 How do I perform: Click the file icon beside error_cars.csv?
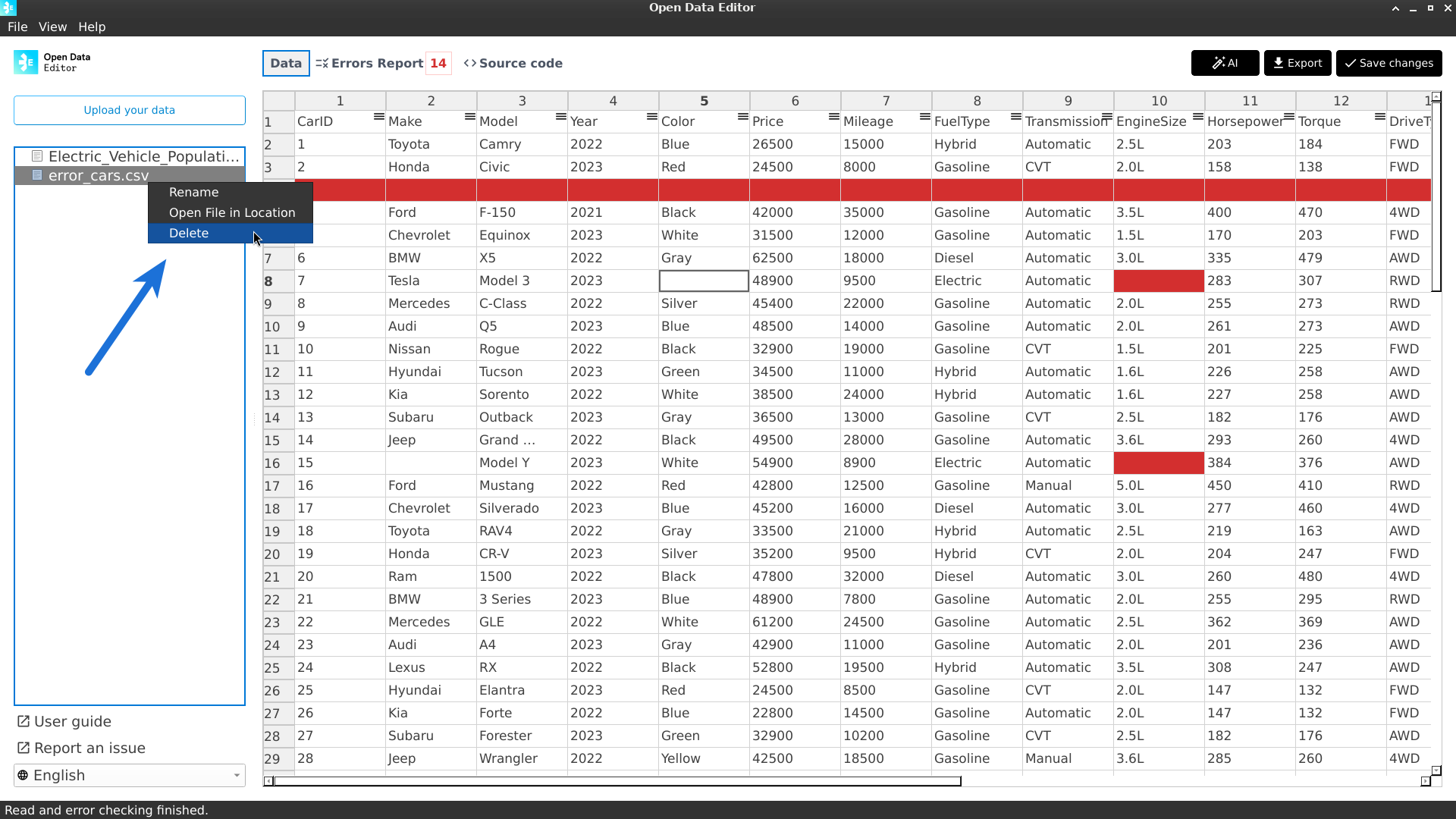coord(38,175)
